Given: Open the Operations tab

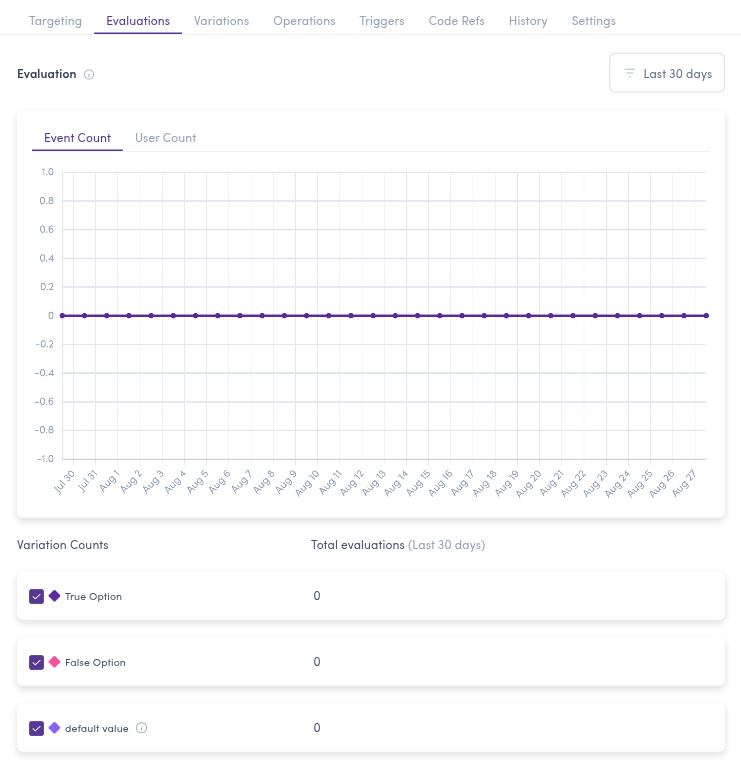Looking at the screenshot, I should 304,21.
